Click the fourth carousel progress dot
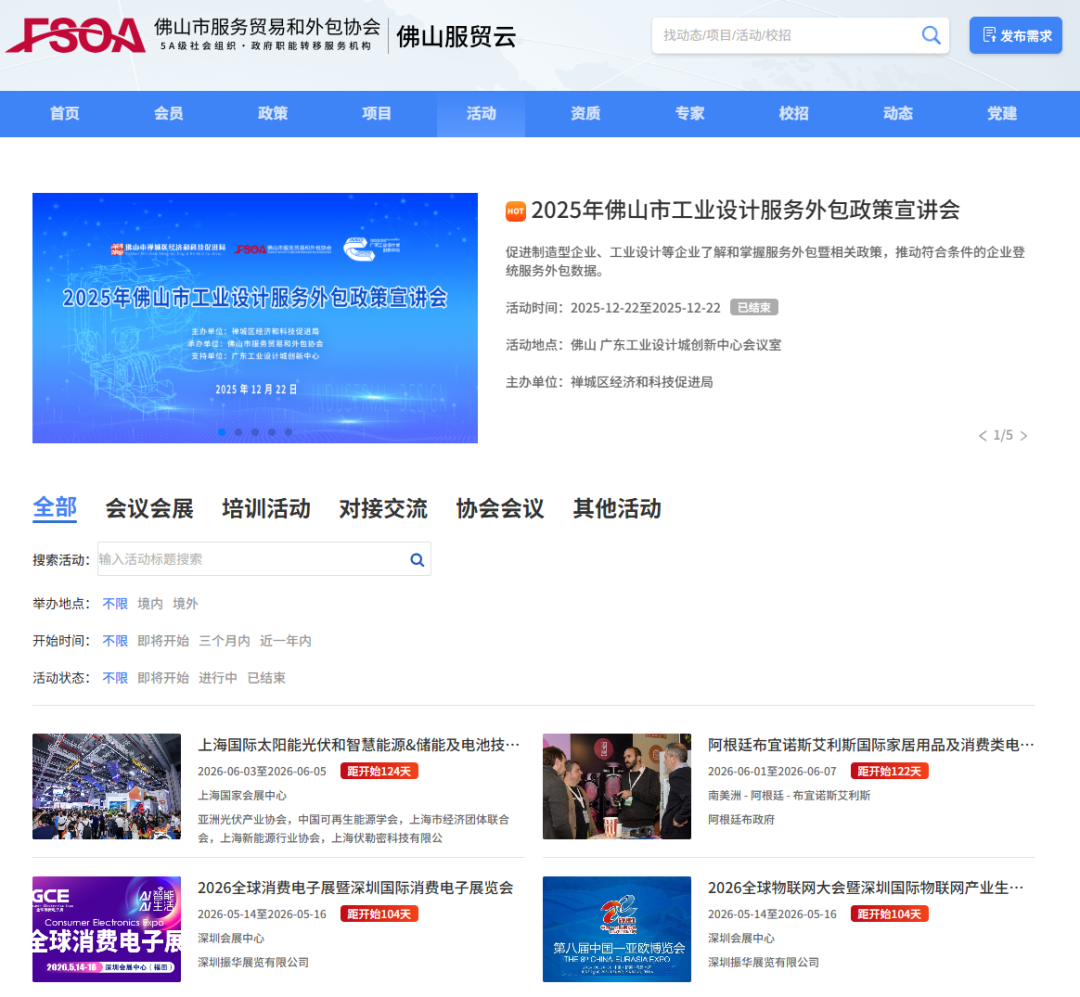The width and height of the screenshot is (1080, 997). point(272,432)
